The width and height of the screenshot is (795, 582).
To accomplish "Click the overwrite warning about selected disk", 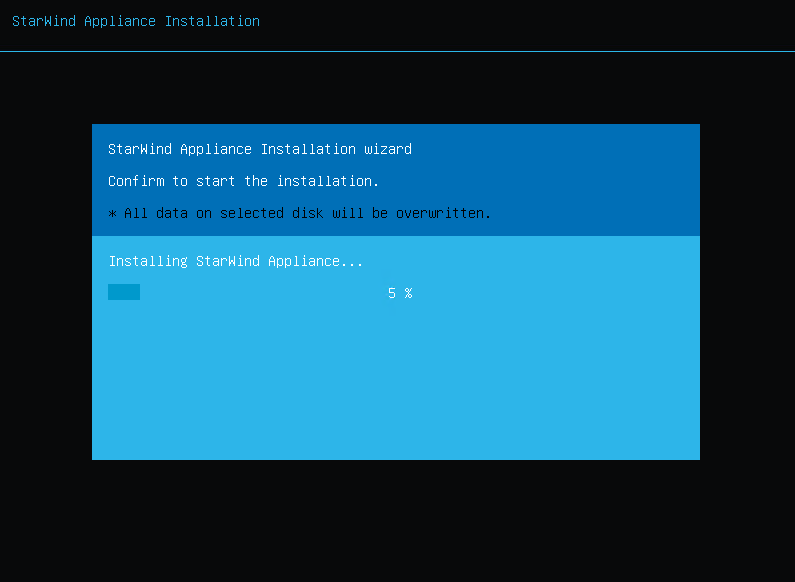I will 300,213.
